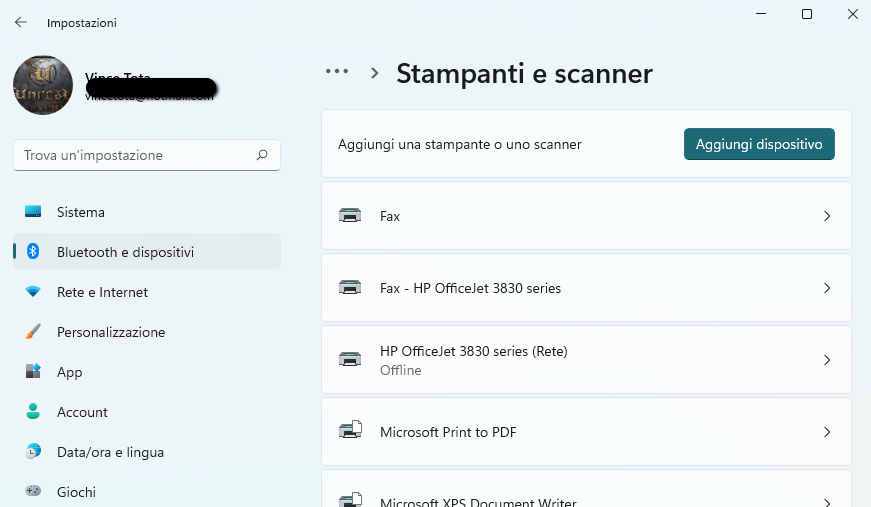
Task: Expand Microsoft Print to PDF chevron
Action: tap(827, 432)
